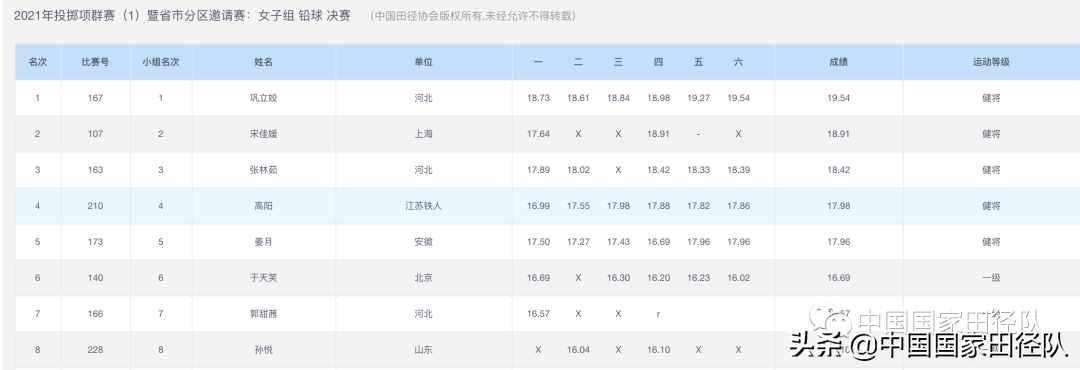Click bib number 210
The width and height of the screenshot is (1080, 370).
tap(95, 205)
